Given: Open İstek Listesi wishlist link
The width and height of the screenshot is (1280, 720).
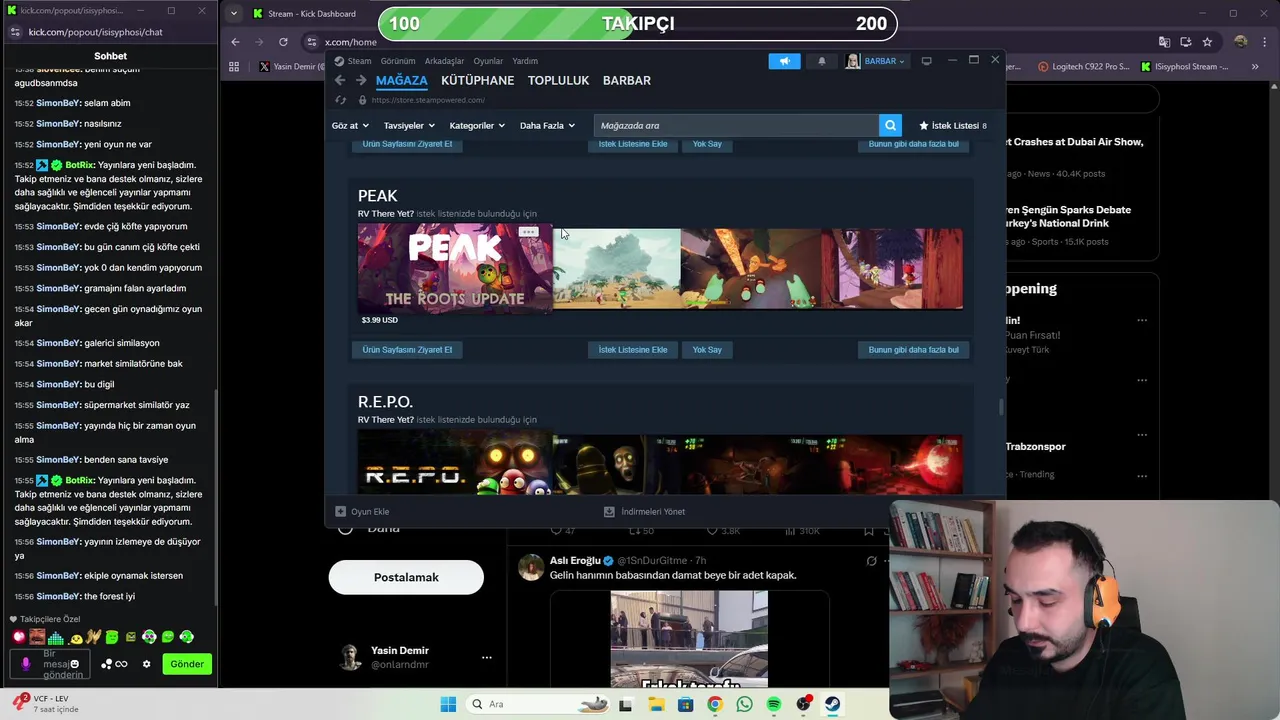Looking at the screenshot, I should [x=952, y=125].
